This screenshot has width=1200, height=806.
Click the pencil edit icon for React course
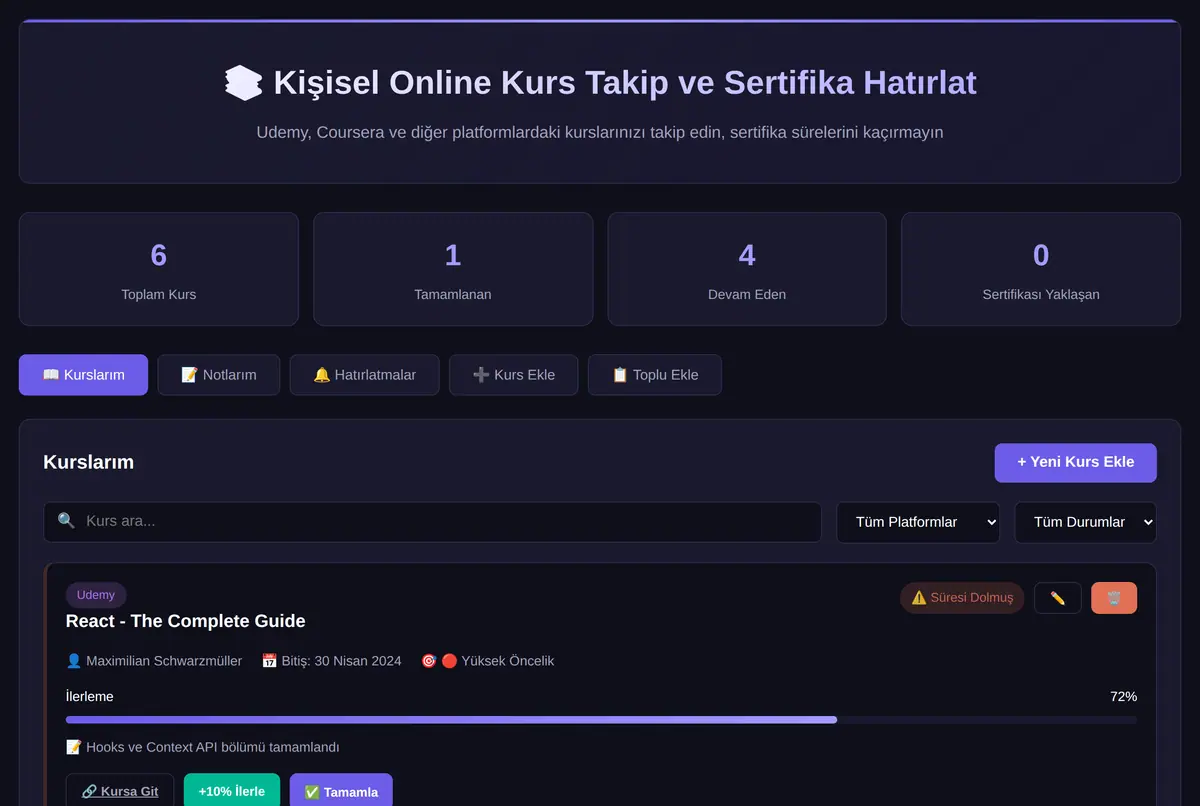coord(1057,598)
